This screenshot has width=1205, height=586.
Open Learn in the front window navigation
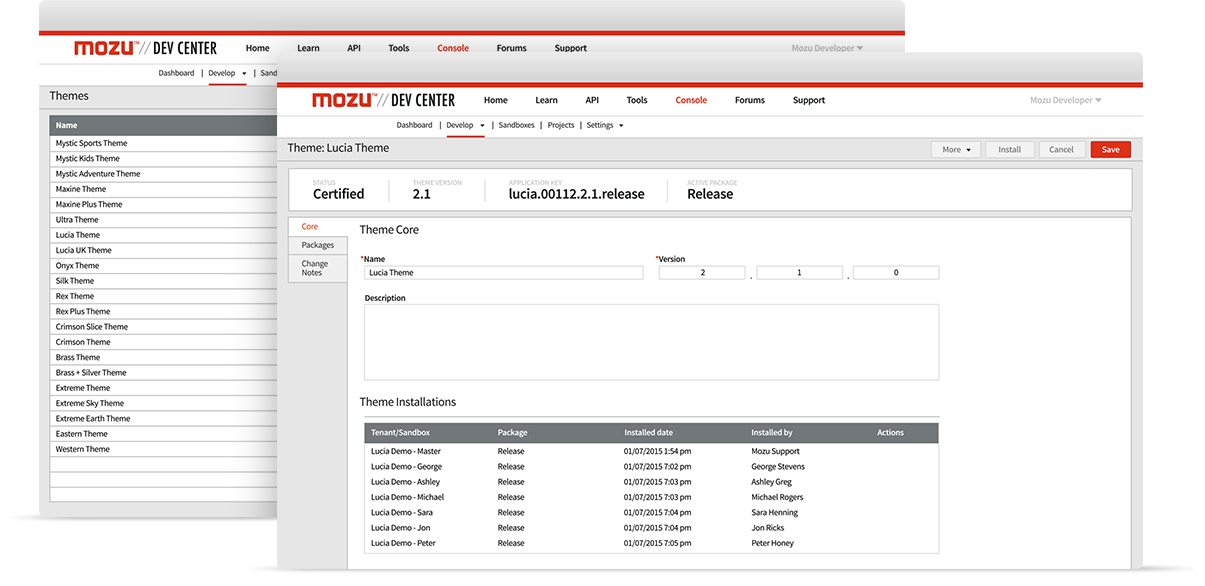pyautogui.click(x=546, y=100)
